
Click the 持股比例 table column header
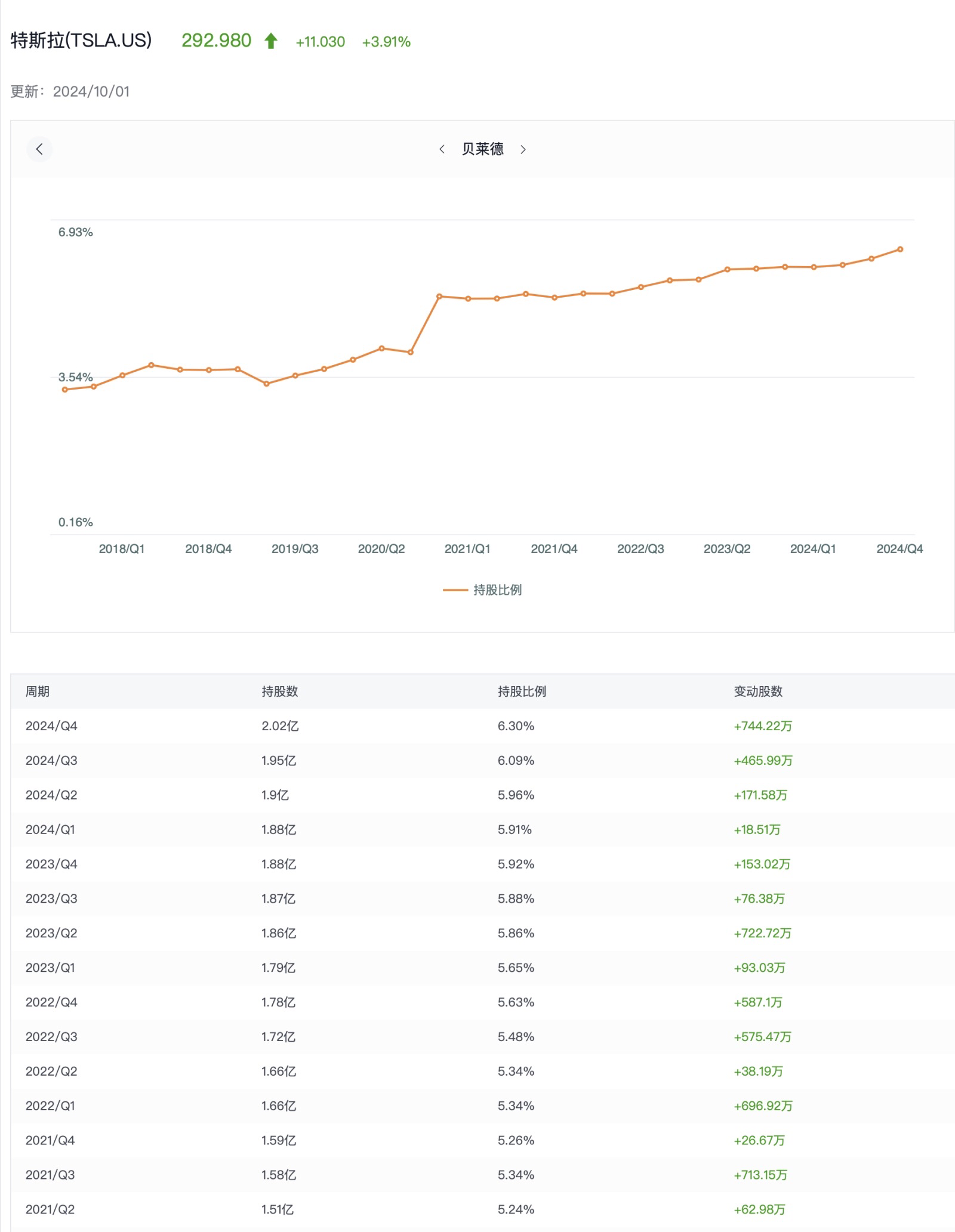point(522,691)
